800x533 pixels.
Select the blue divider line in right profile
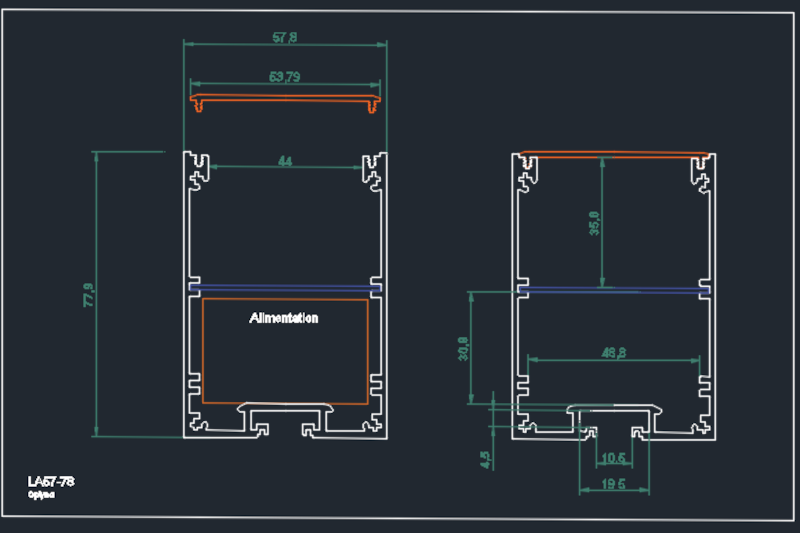click(x=614, y=290)
